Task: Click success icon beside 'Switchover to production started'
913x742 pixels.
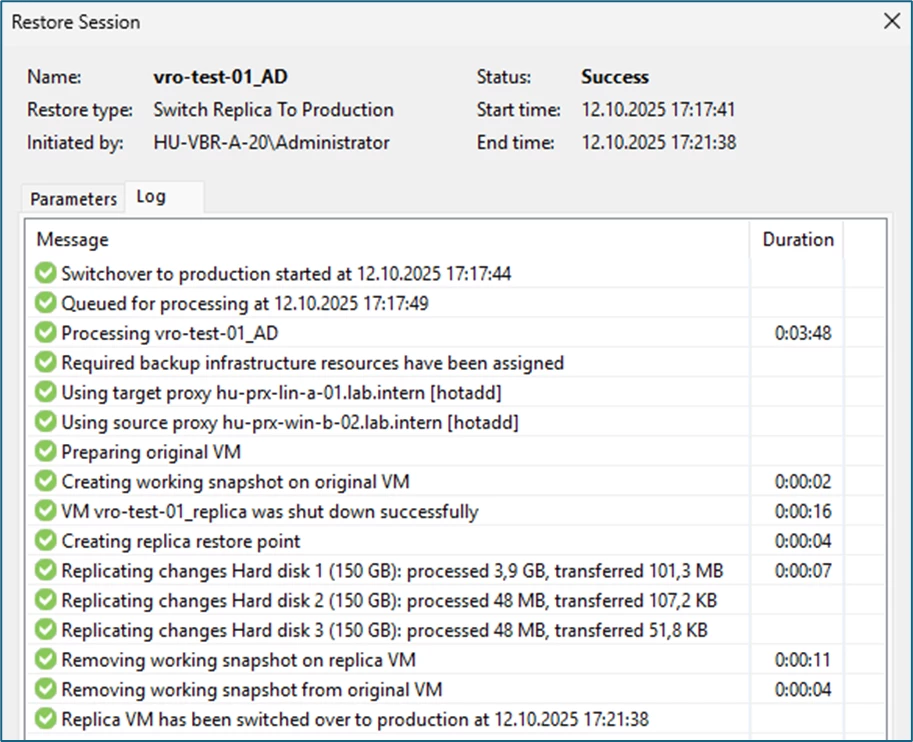Action: click(x=46, y=273)
